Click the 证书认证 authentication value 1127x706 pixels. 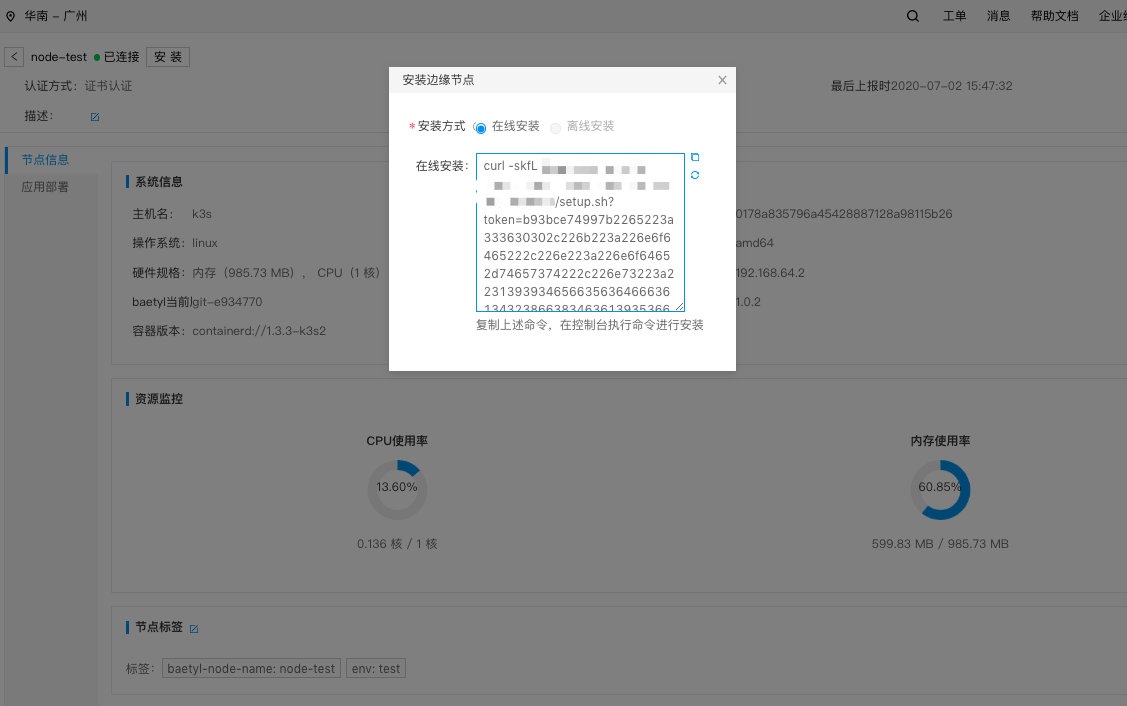point(109,86)
